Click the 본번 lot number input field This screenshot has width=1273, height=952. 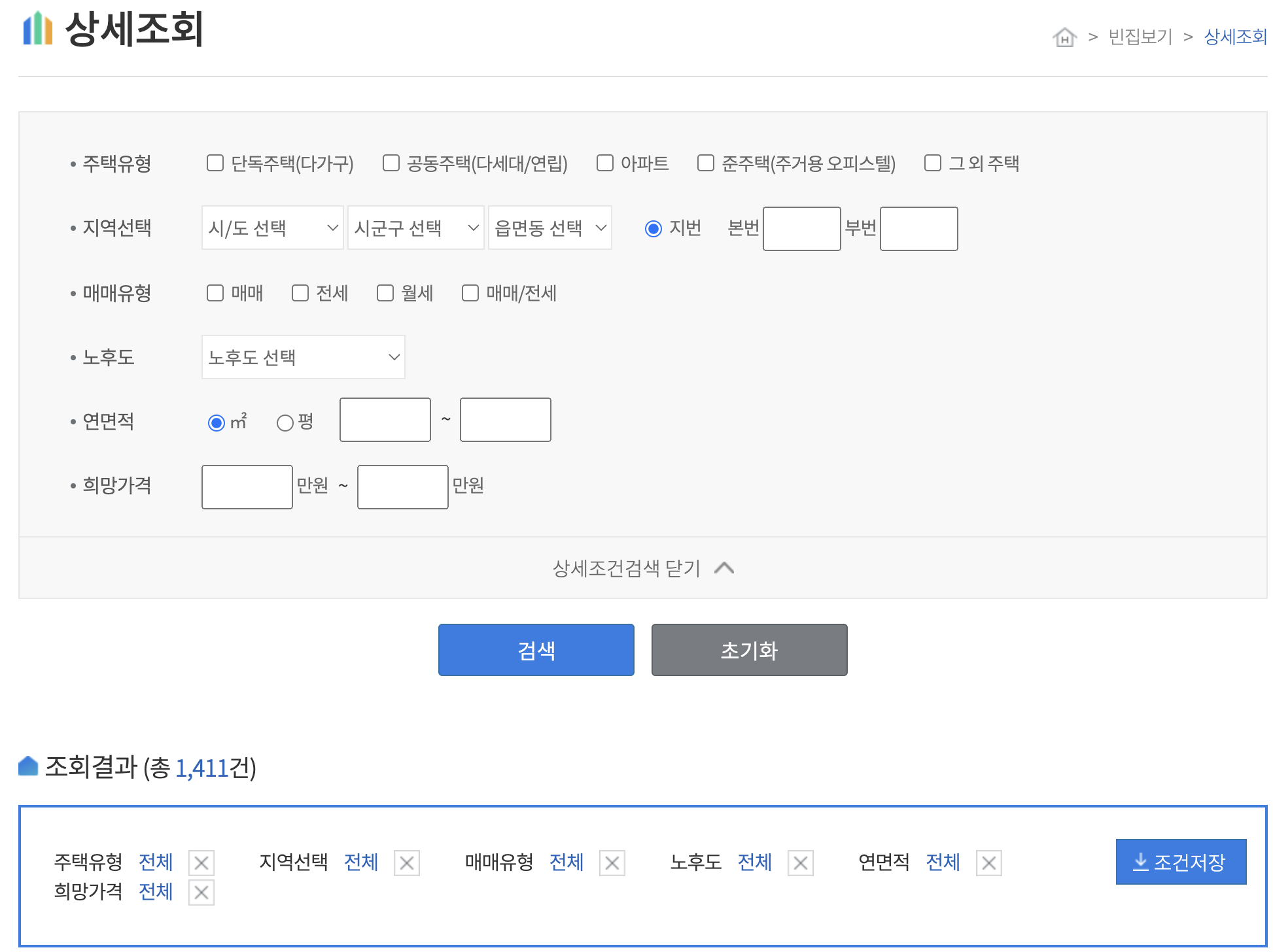(x=801, y=229)
